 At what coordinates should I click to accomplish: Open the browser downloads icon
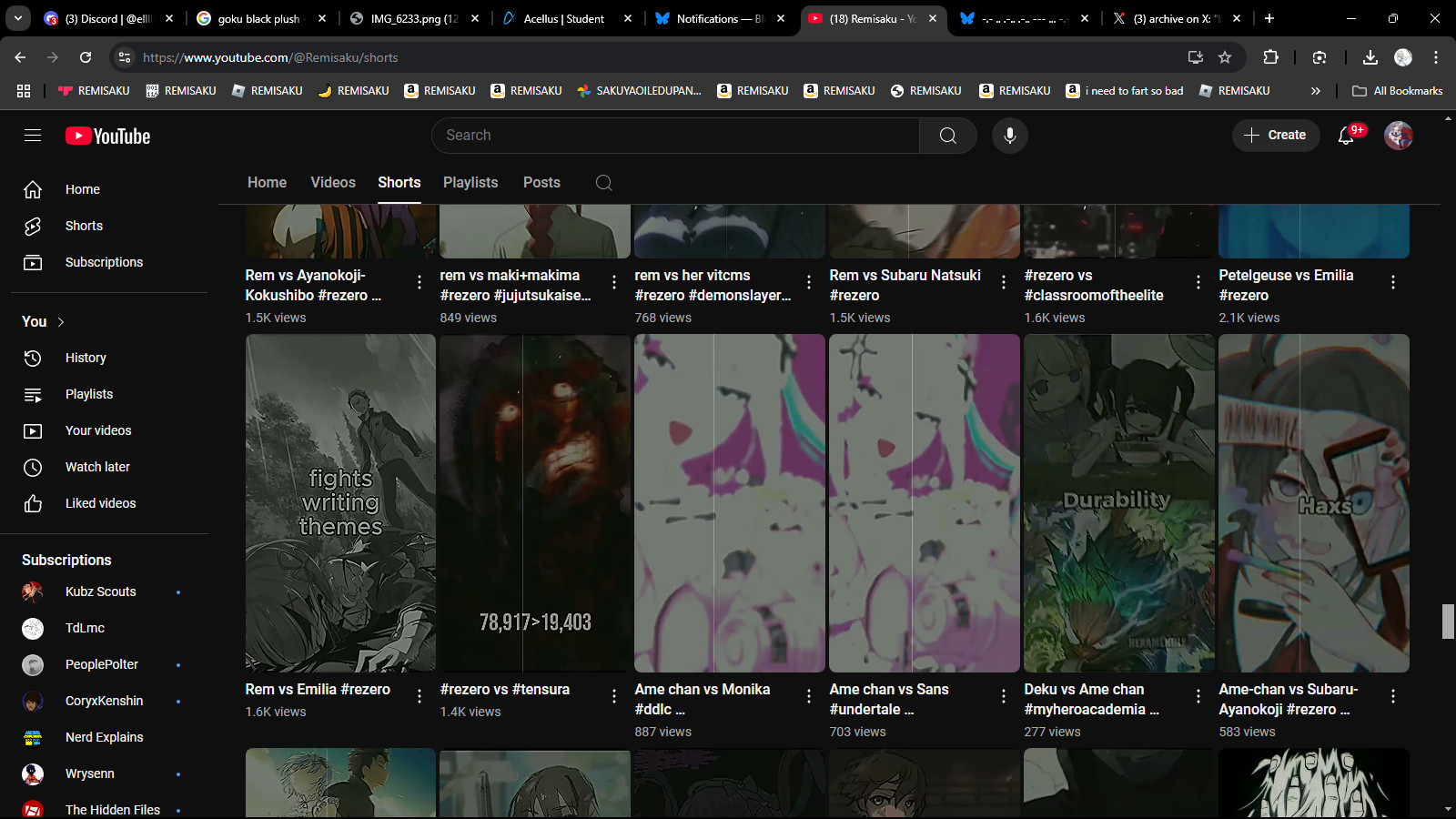coord(1370,57)
